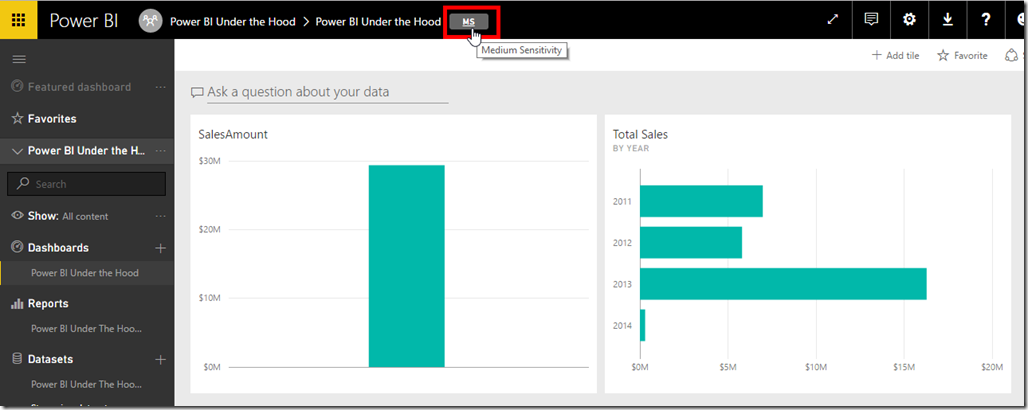Click the Search field in sidebar
This screenshot has height=410, width=1028.
click(x=87, y=184)
